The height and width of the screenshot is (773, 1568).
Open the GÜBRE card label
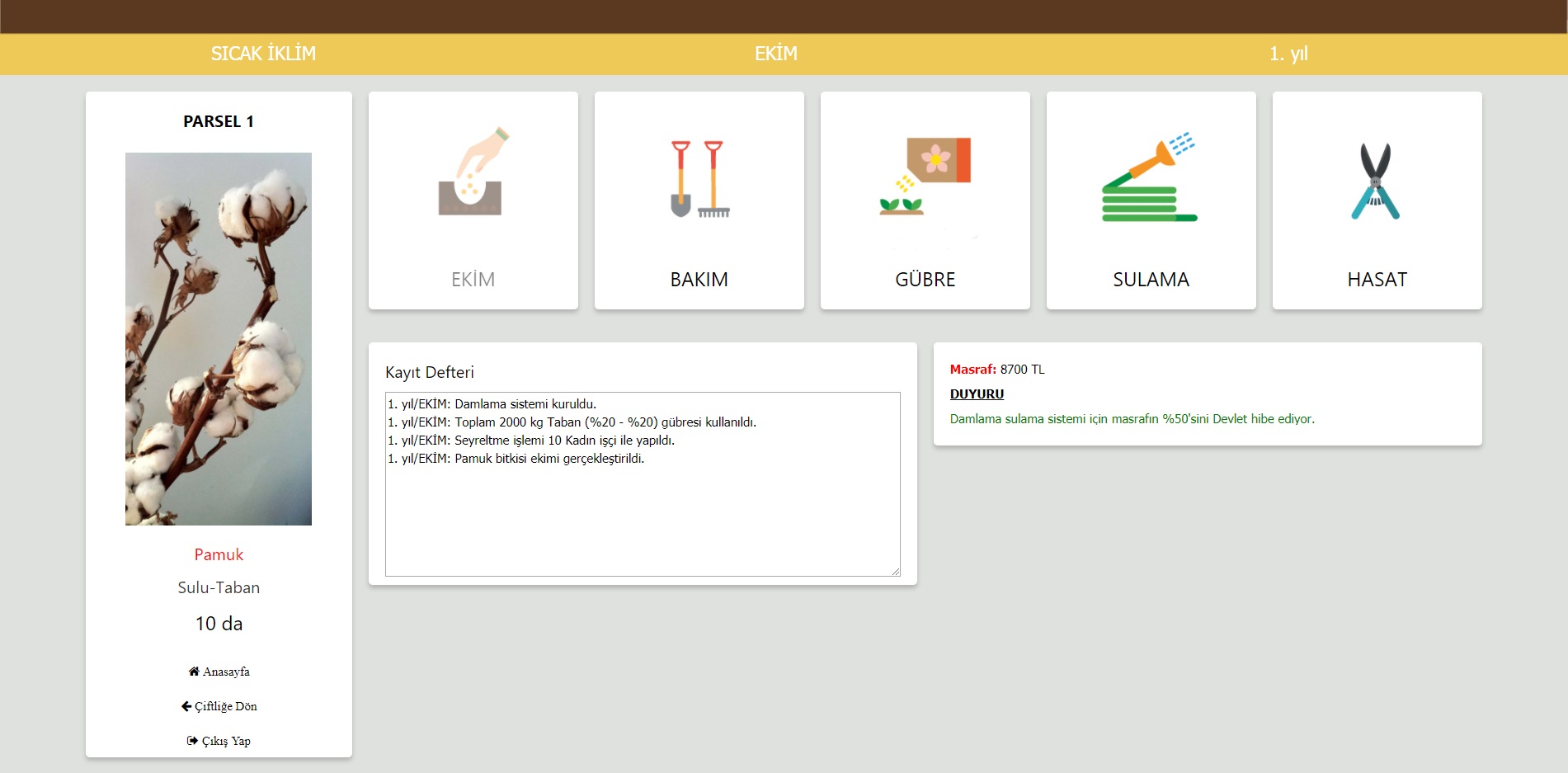point(925,280)
